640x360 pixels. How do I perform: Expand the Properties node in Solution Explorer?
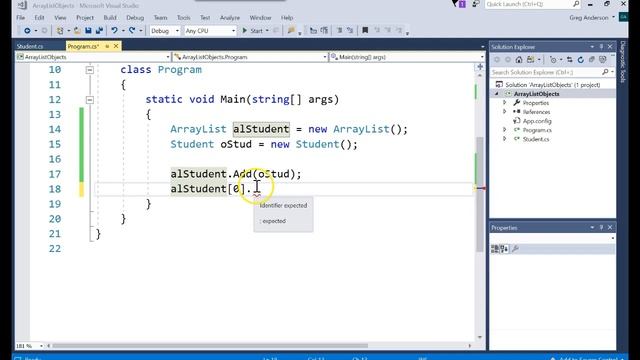point(504,103)
